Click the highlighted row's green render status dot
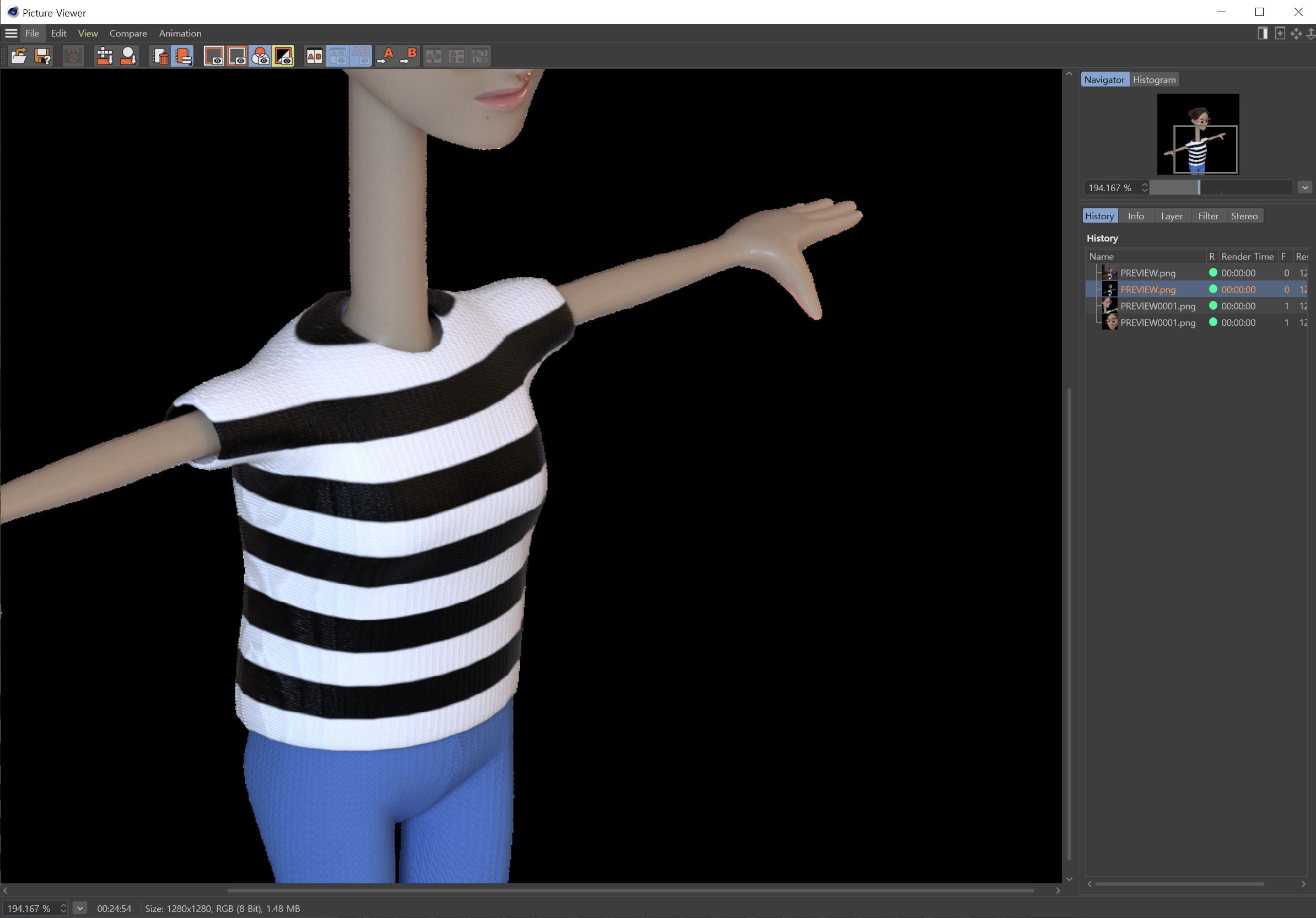Image resolution: width=1316 pixels, height=918 pixels. click(1213, 289)
